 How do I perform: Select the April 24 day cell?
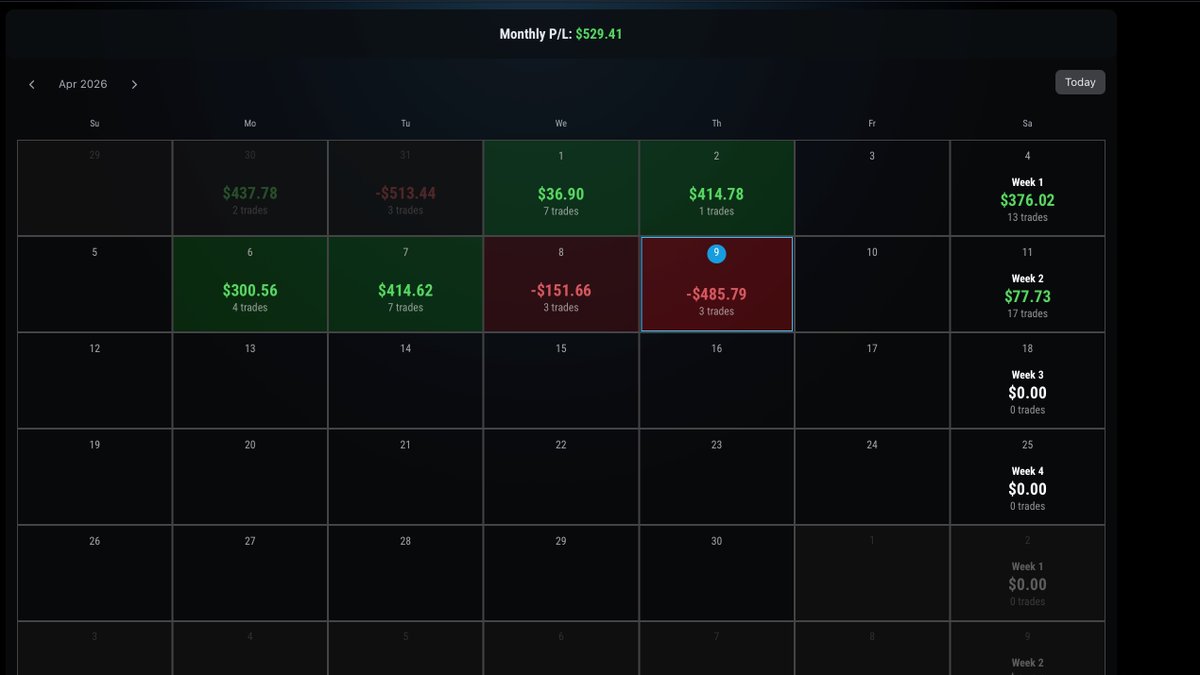872,476
